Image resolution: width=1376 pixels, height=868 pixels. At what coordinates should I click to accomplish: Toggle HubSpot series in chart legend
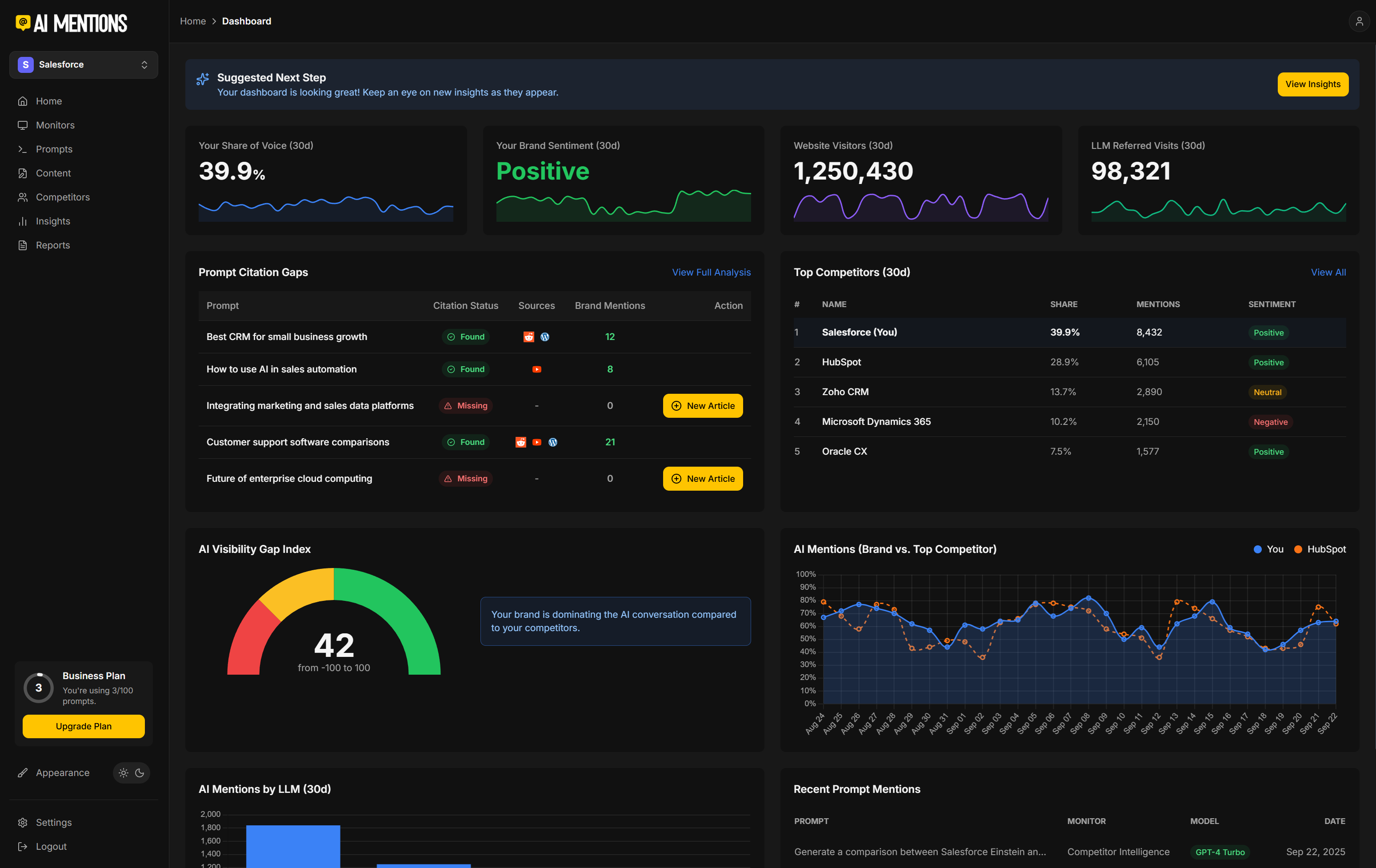[1320, 549]
